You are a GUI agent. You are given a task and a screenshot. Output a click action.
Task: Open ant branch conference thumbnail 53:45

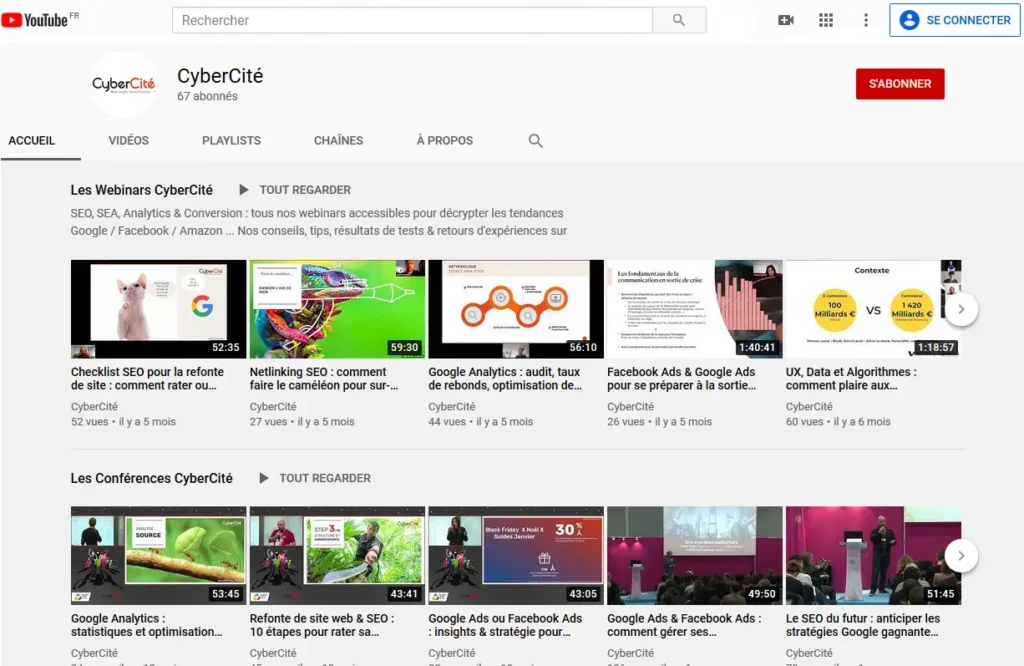point(159,556)
